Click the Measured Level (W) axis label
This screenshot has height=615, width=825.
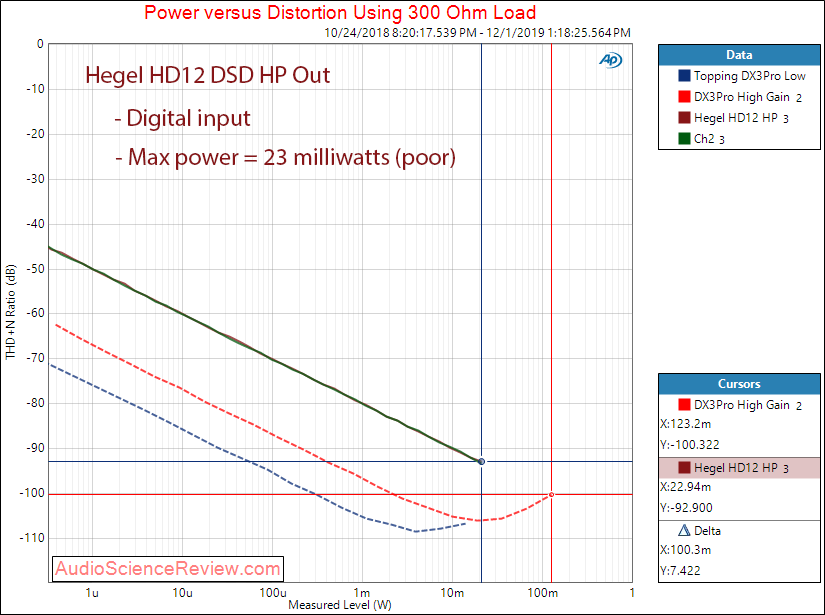coord(340,605)
